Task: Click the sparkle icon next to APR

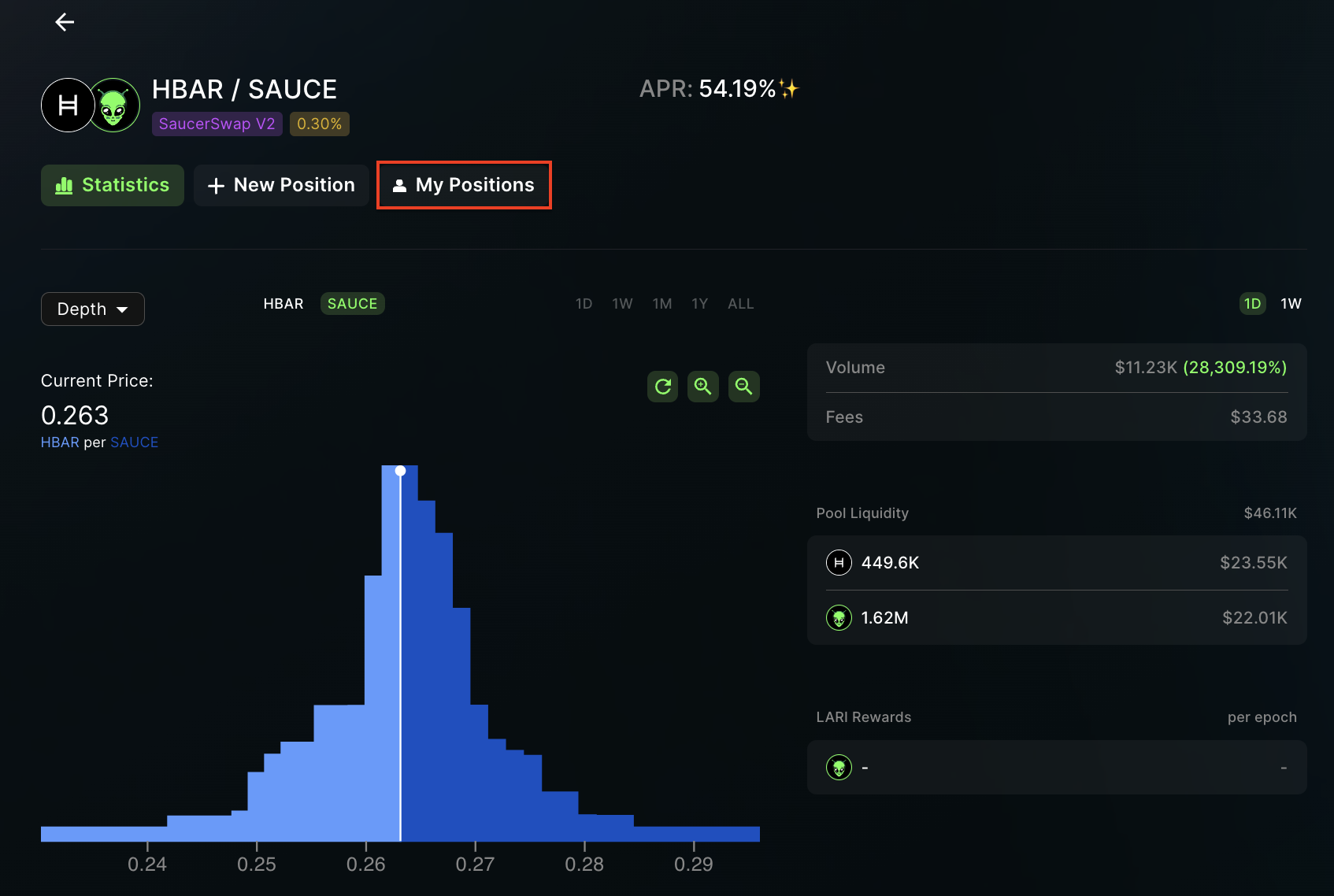Action: pos(789,89)
